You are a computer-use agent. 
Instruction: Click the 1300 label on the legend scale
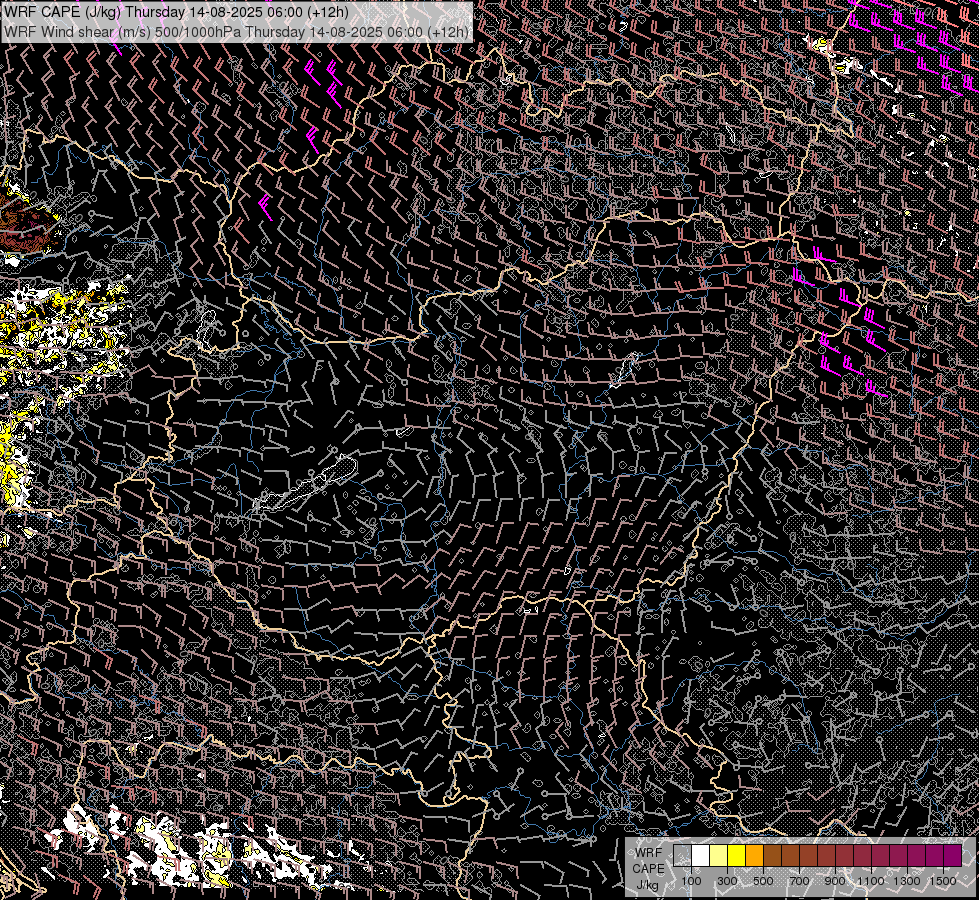(x=907, y=881)
